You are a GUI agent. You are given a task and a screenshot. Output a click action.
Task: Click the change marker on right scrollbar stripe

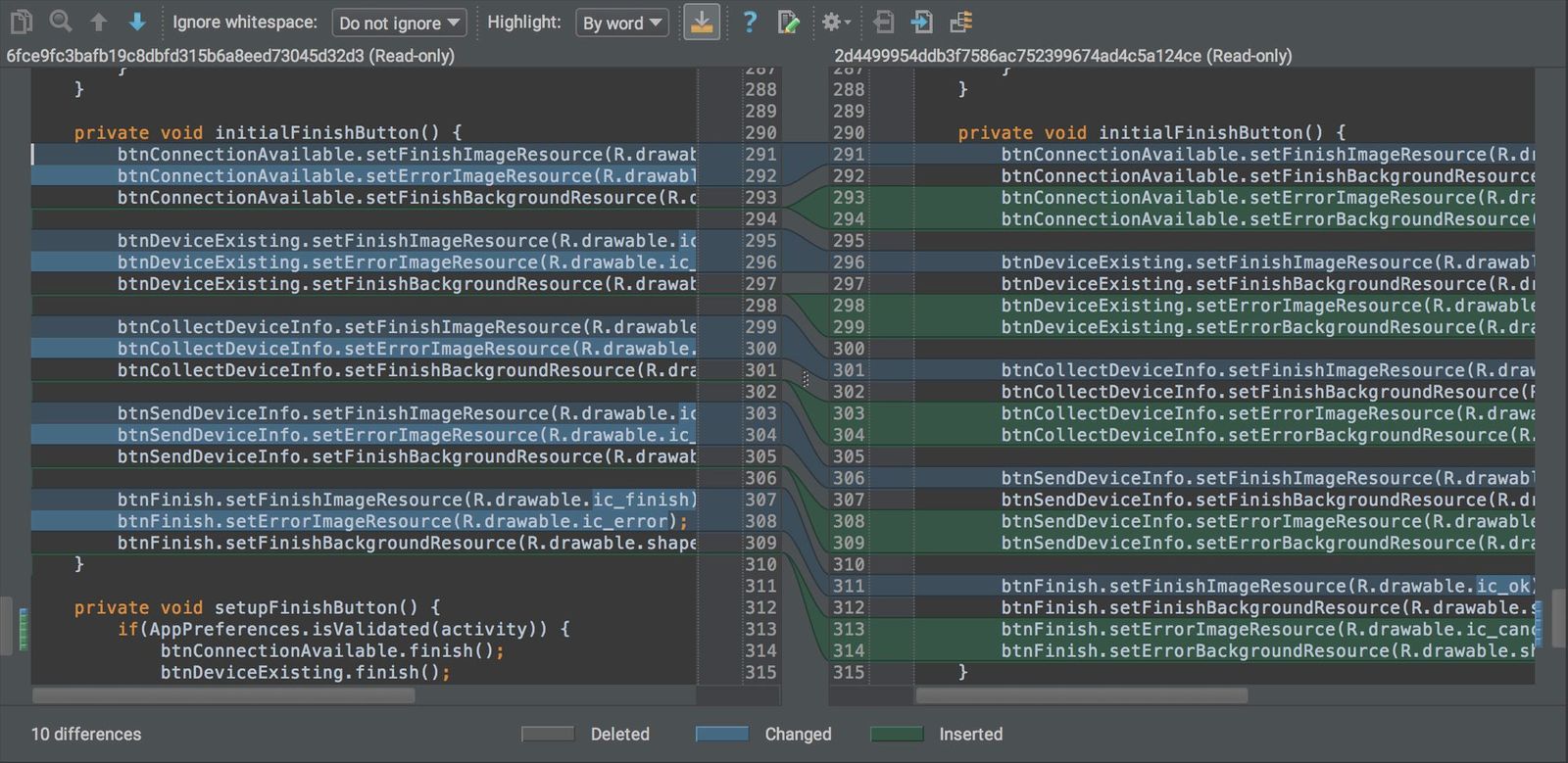coord(1538,624)
